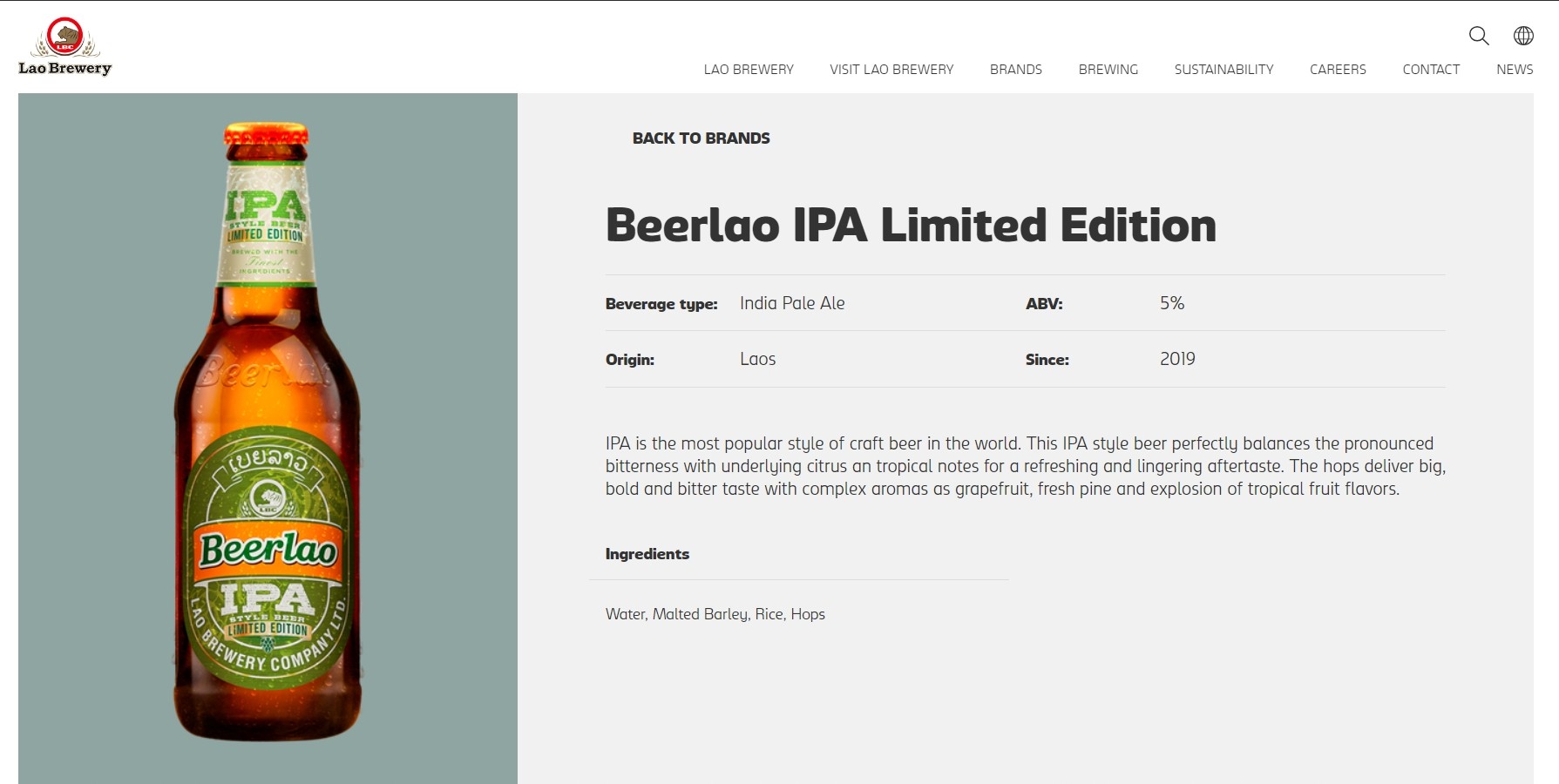The height and width of the screenshot is (784, 1559).
Task: Open the CONTACT menu item
Action: point(1431,70)
